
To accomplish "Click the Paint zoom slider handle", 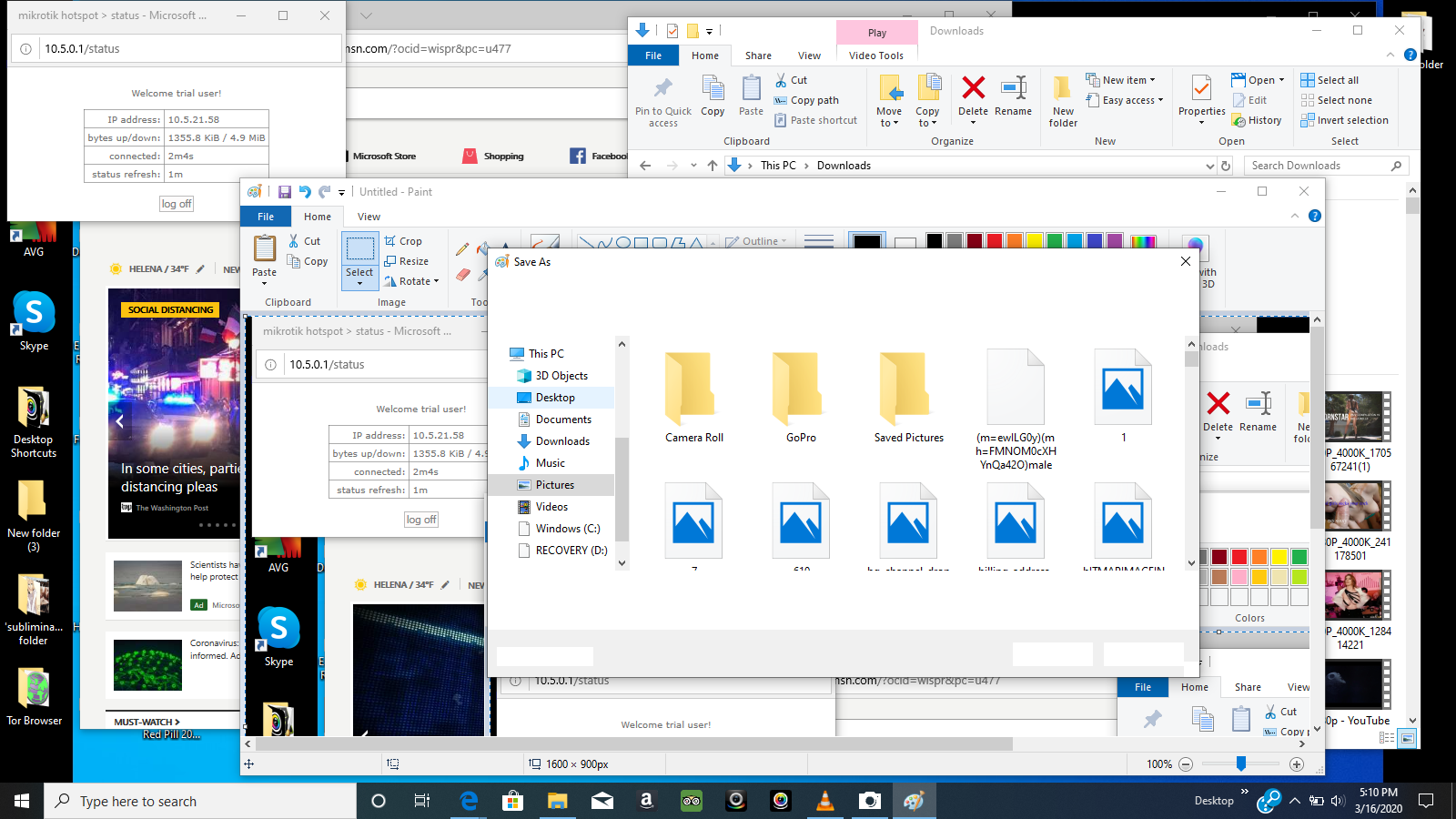I will (x=1241, y=764).
